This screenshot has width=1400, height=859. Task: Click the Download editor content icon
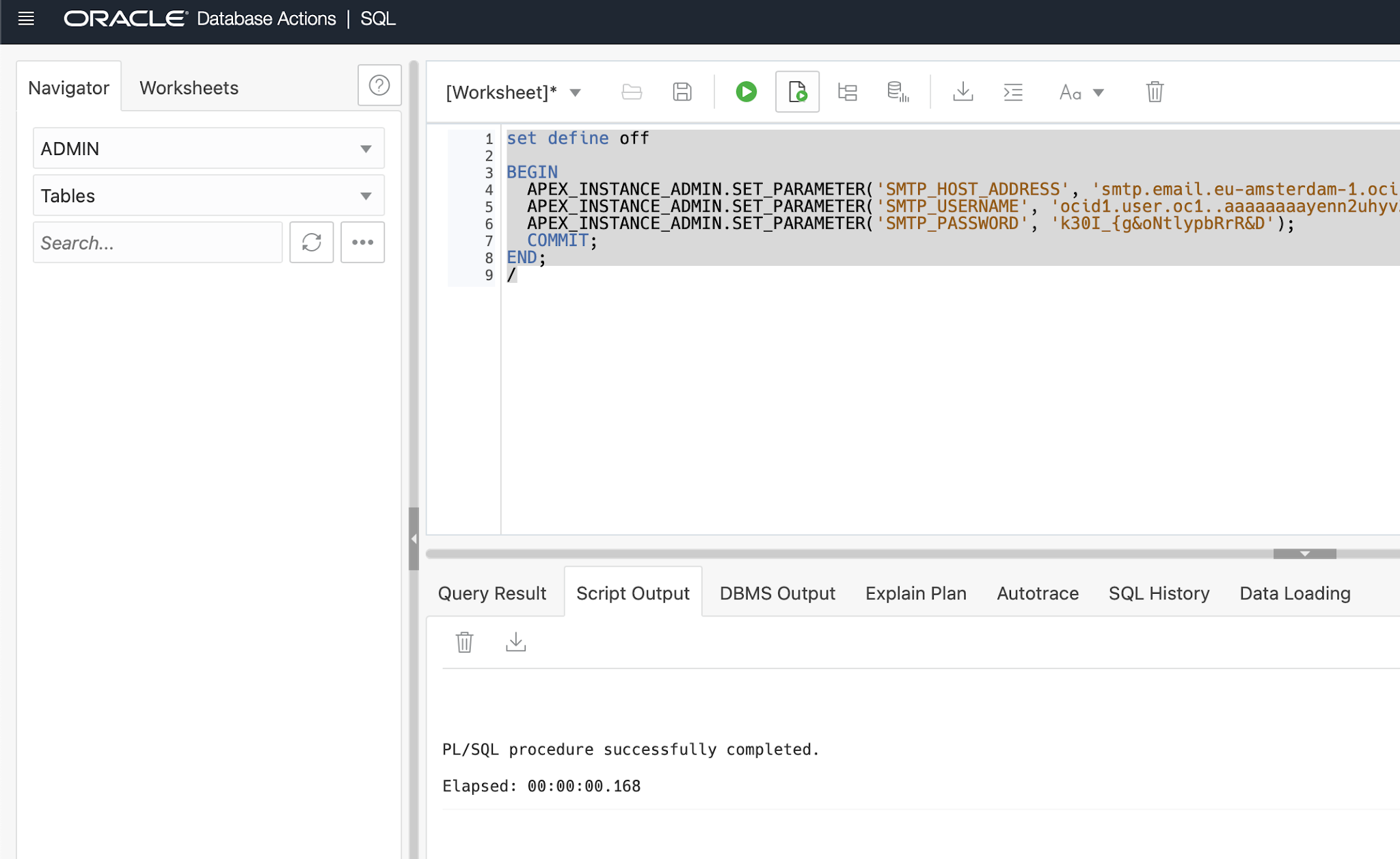(962, 92)
